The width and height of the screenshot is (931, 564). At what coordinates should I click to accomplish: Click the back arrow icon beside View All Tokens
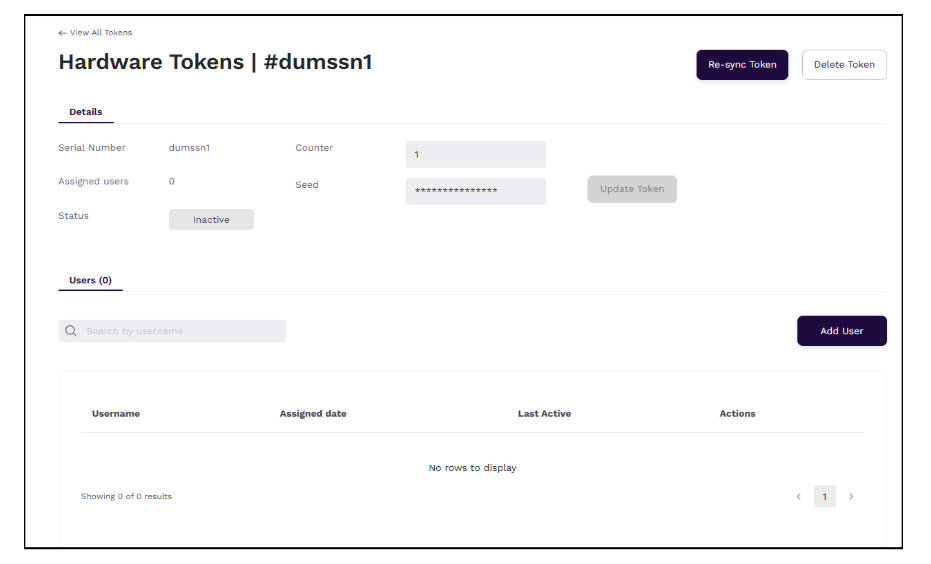click(x=62, y=33)
